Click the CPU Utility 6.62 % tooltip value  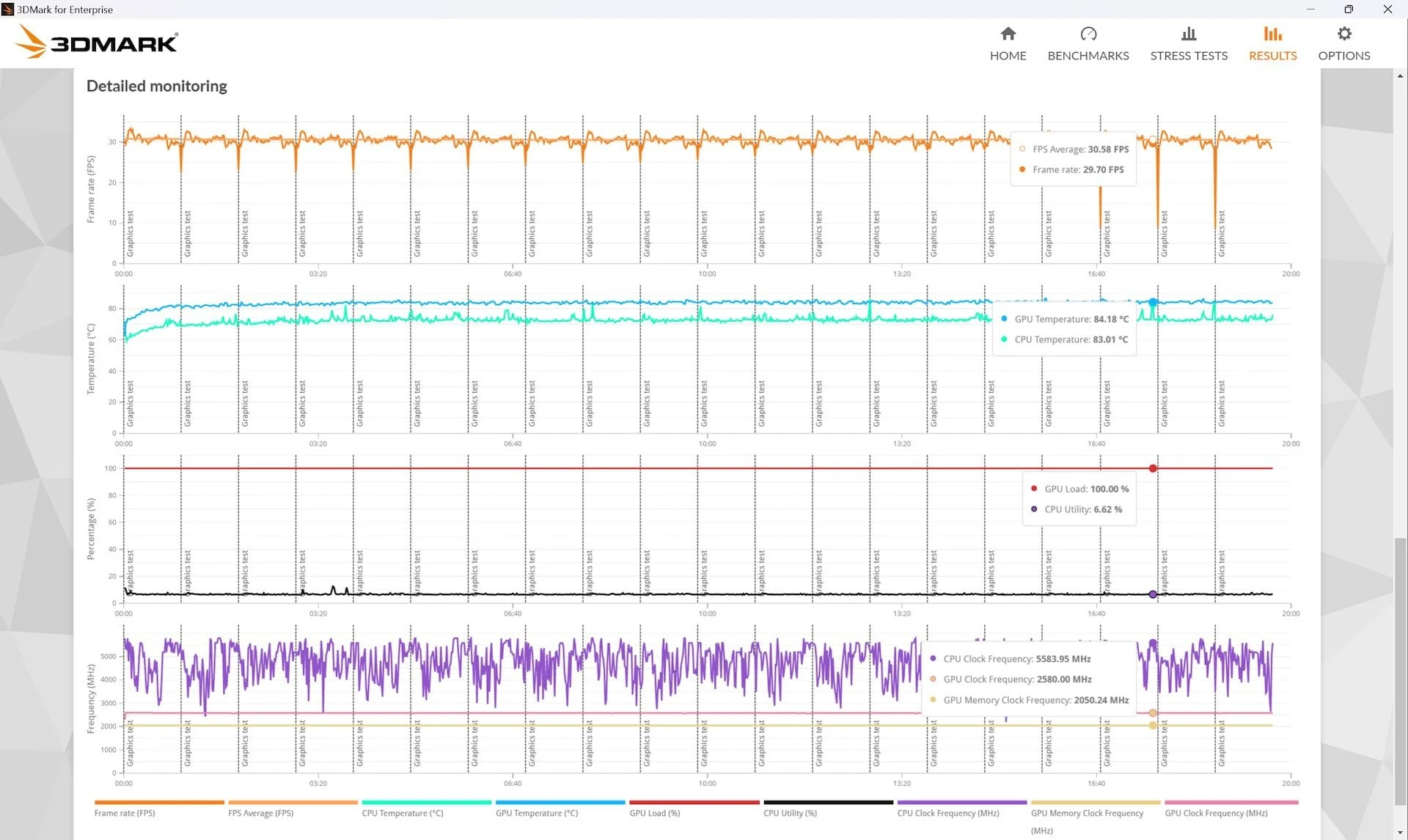click(x=1107, y=509)
